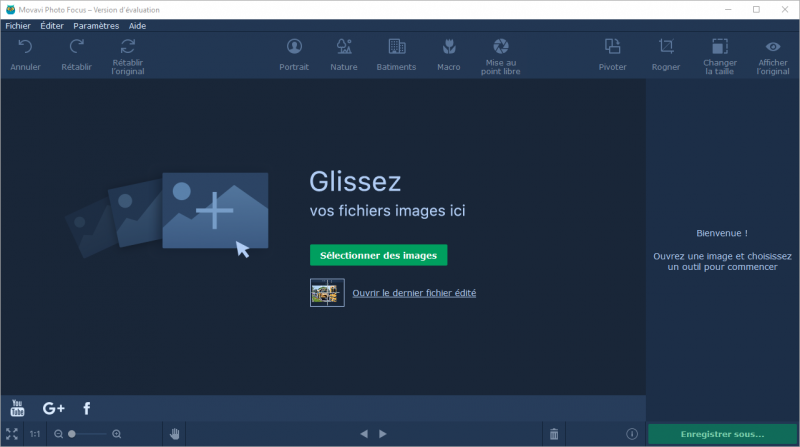Click the Pivoter rotate tool
800x447 pixels.
pos(612,47)
